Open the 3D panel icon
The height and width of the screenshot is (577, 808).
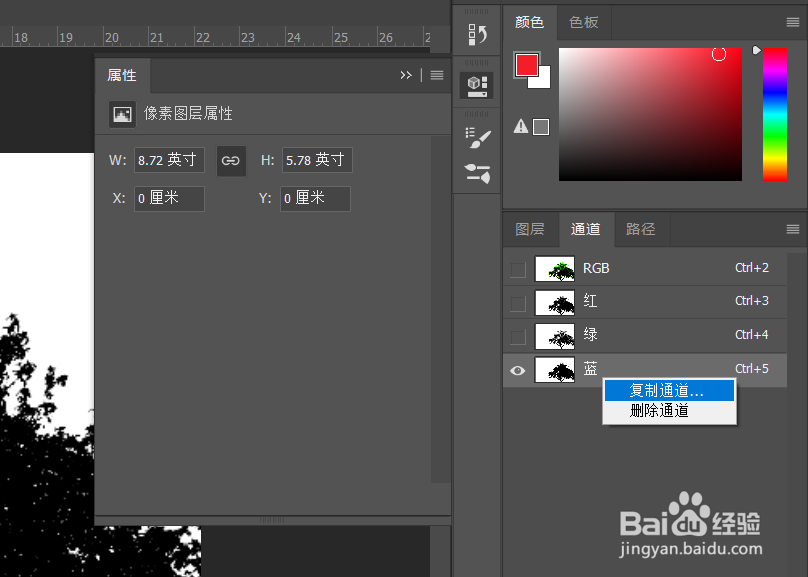(477, 86)
